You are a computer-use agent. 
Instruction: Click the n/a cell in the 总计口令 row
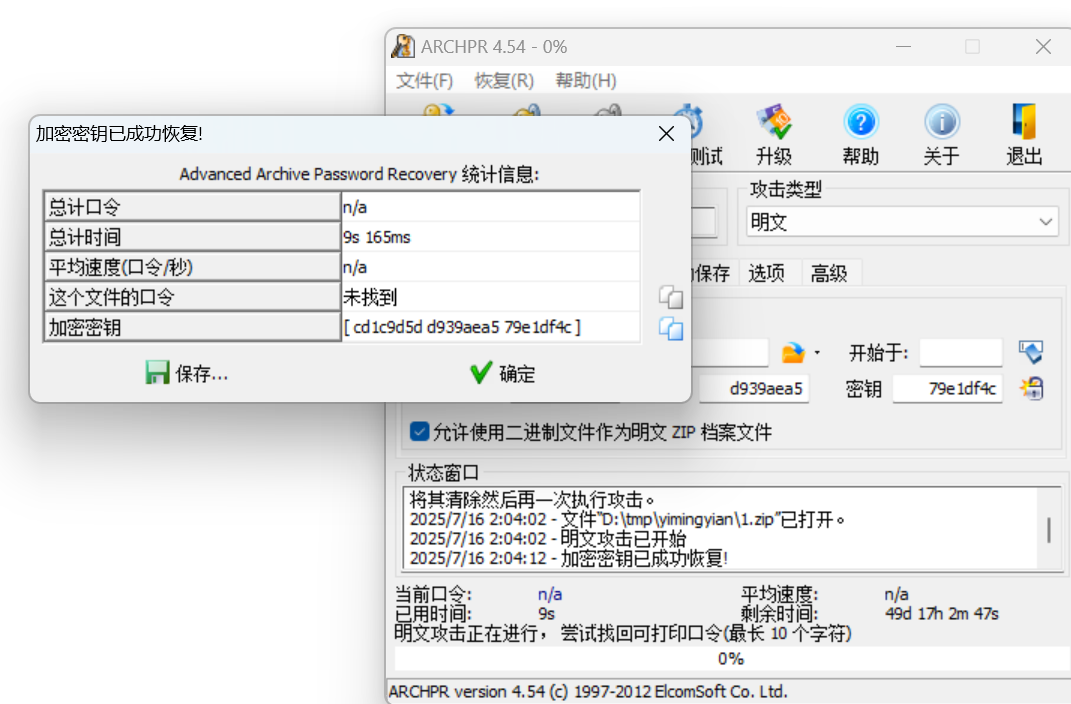(490, 207)
